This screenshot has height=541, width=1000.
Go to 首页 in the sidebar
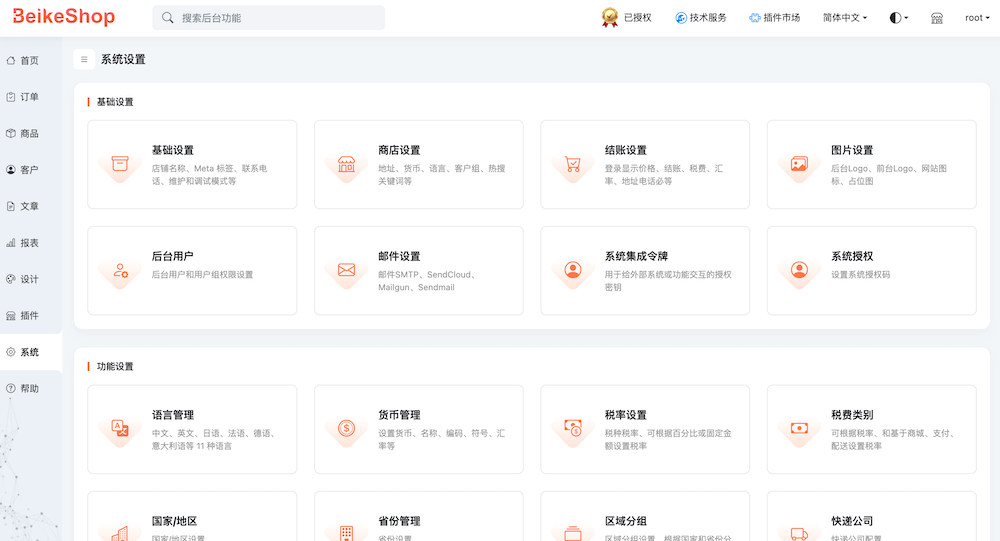coord(31,61)
